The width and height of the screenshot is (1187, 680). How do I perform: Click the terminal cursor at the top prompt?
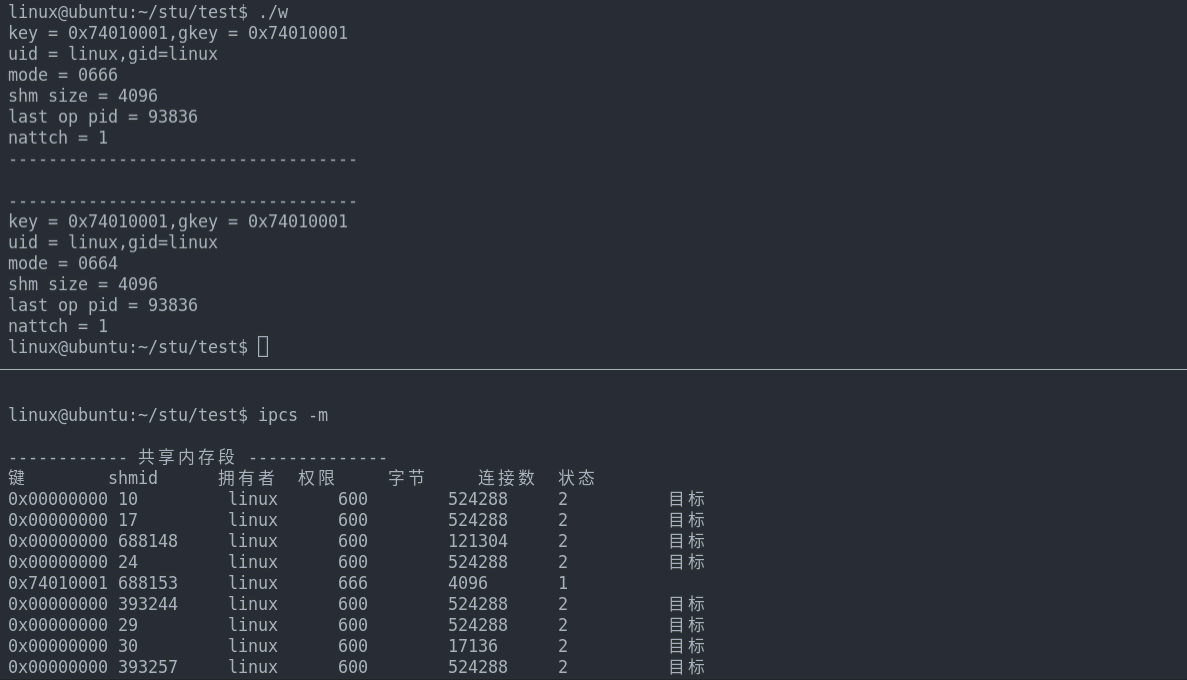263,347
